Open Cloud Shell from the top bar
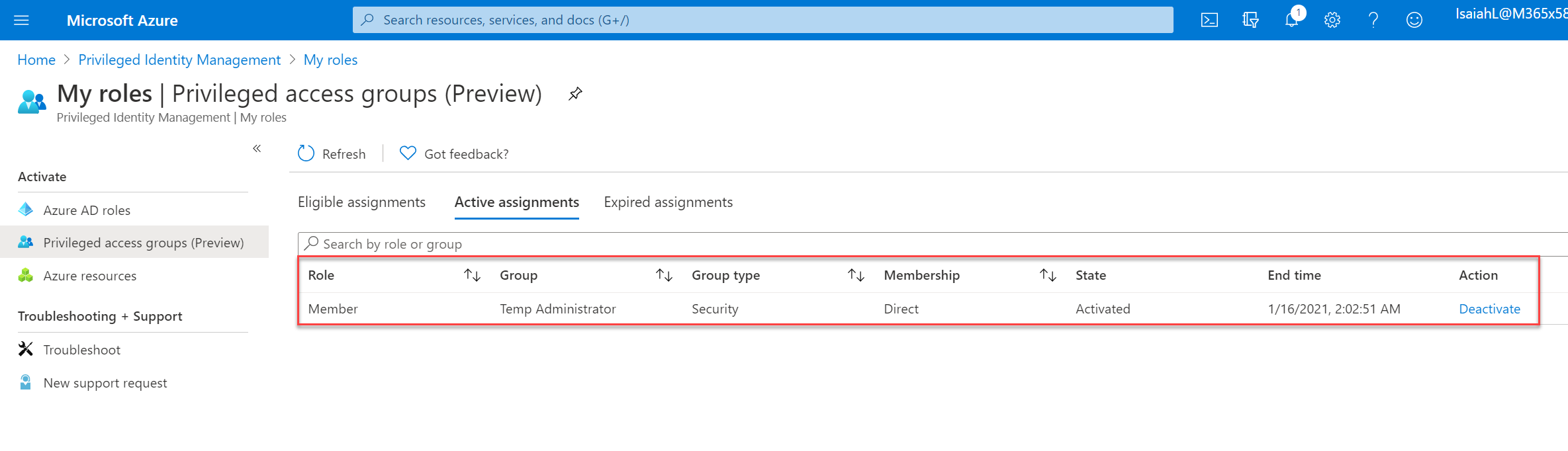This screenshot has height=451, width=1568. coord(1209,20)
